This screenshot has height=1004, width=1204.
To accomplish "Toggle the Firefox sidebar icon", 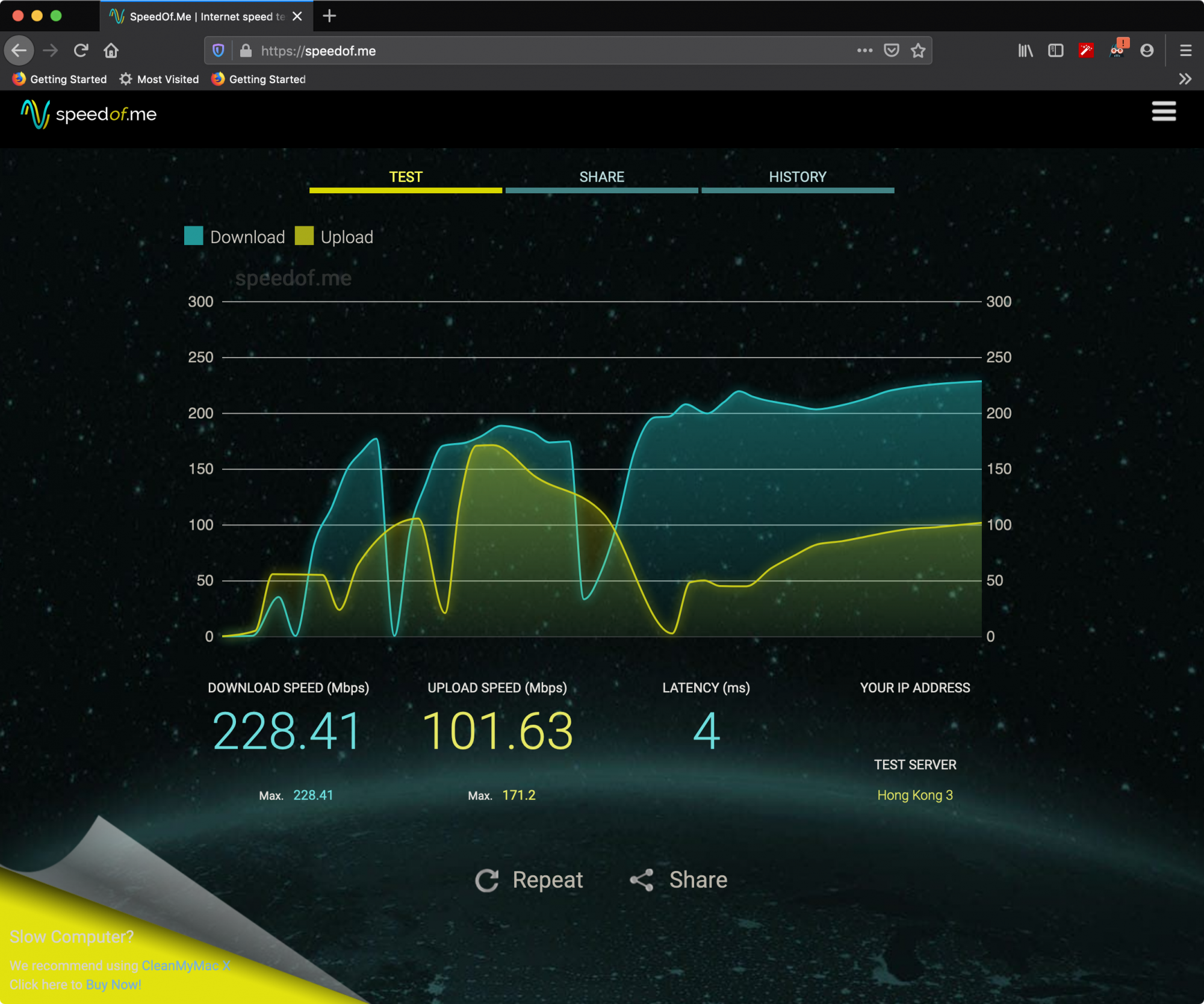I will pos(1055,51).
